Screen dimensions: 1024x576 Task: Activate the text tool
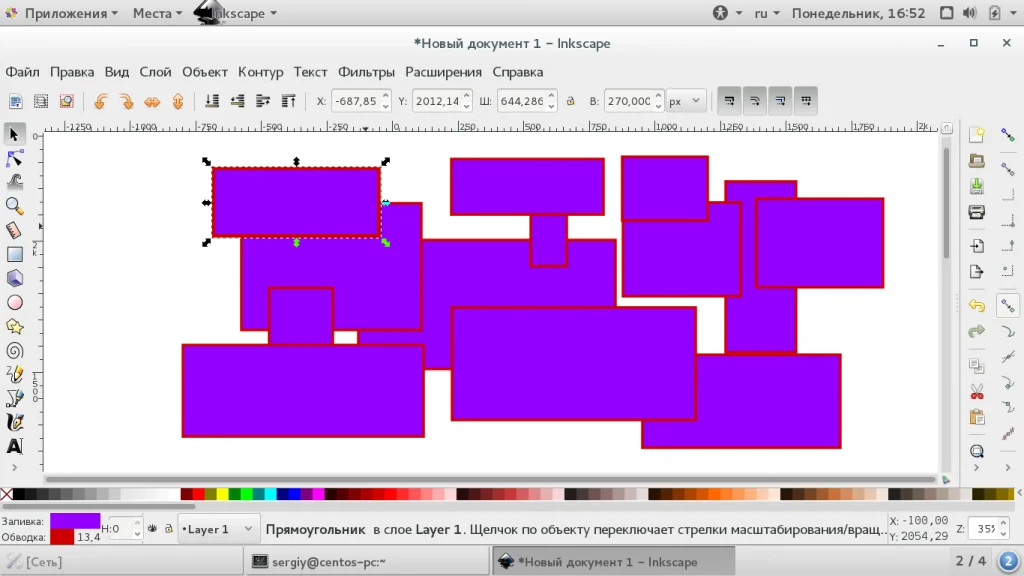pyautogui.click(x=14, y=446)
